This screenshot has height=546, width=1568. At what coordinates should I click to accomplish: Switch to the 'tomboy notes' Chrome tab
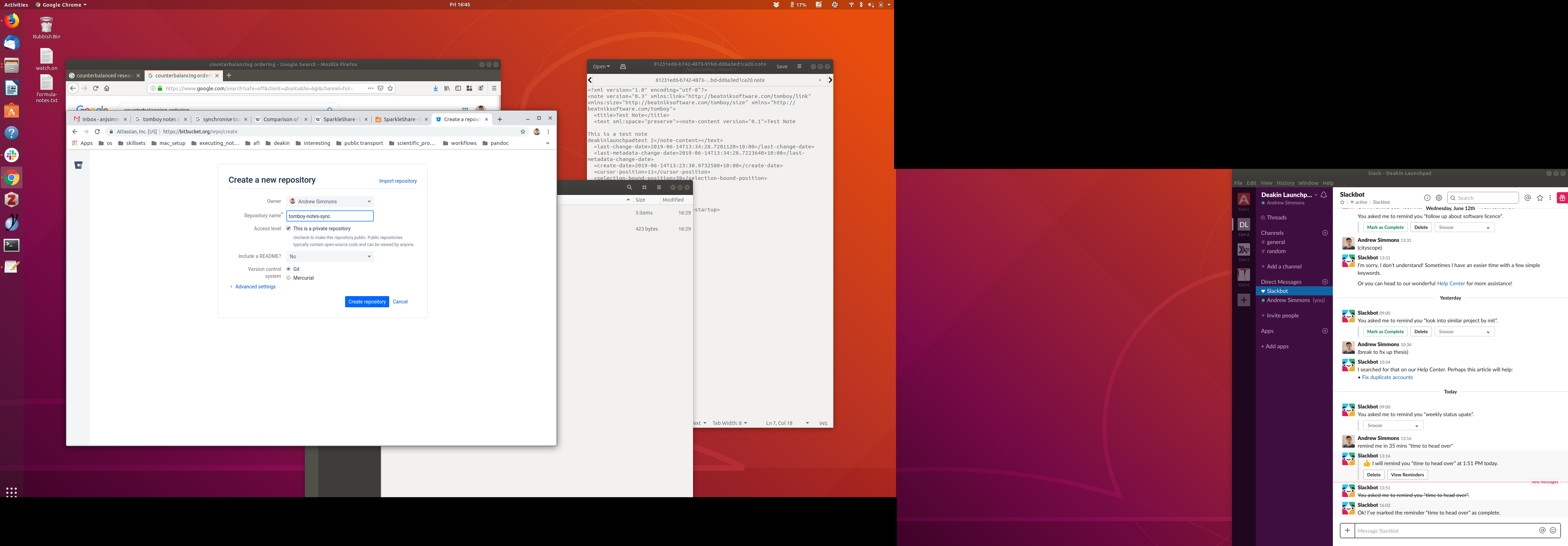click(160, 119)
